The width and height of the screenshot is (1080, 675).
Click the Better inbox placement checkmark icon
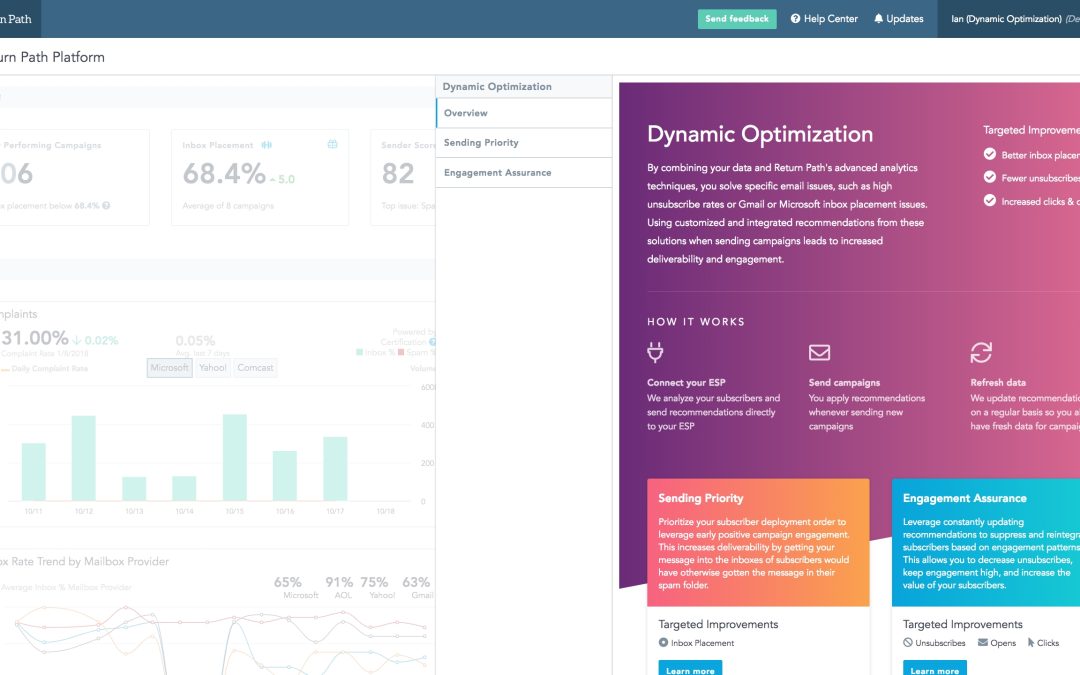coord(990,154)
